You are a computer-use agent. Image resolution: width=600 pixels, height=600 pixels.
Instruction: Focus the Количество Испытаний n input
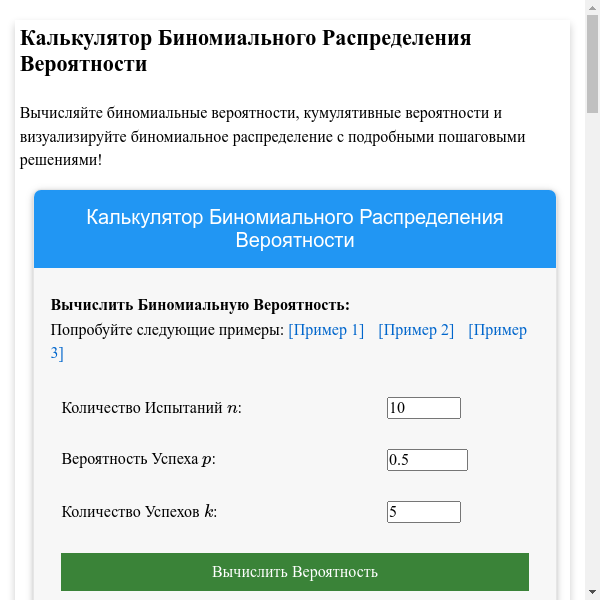(423, 408)
